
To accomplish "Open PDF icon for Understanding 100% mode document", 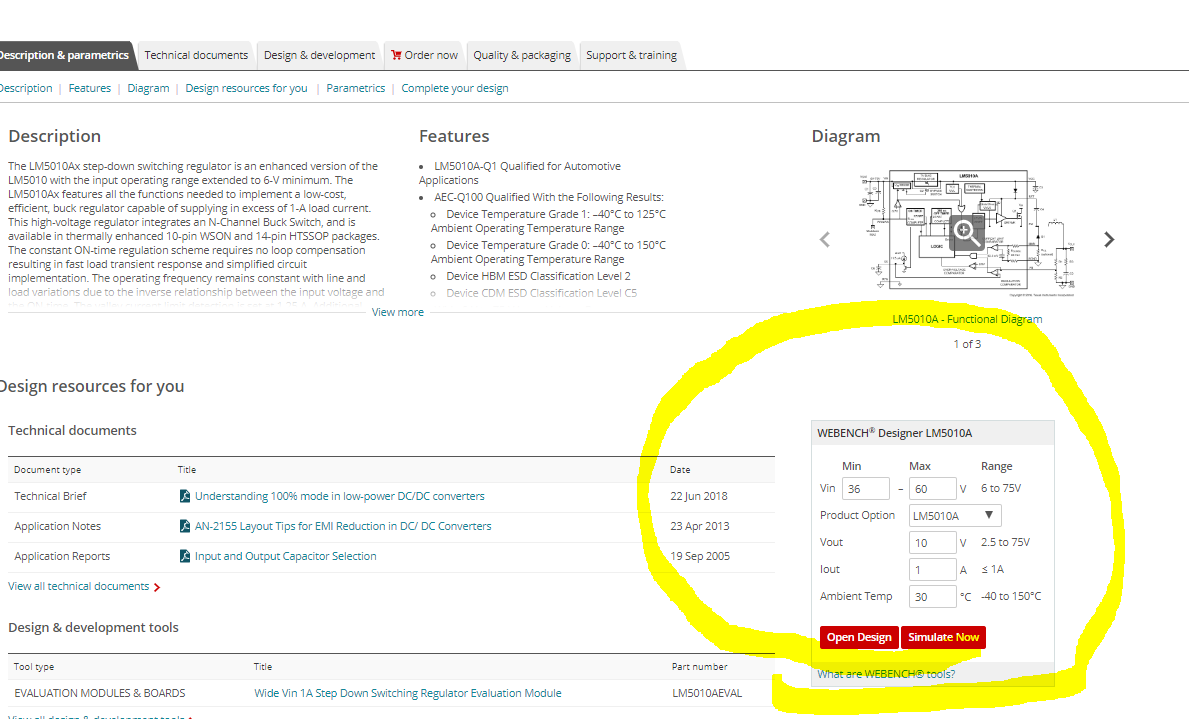I will pyautogui.click(x=184, y=496).
